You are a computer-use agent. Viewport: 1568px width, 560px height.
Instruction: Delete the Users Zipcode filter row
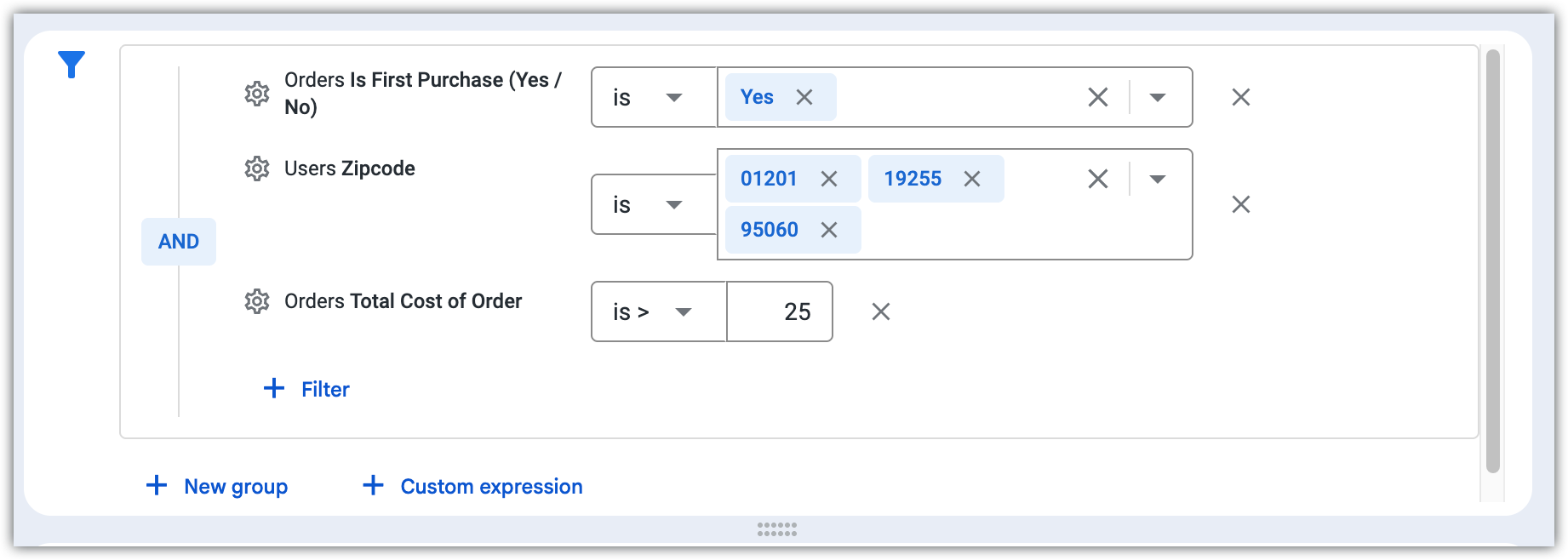coord(1241,204)
